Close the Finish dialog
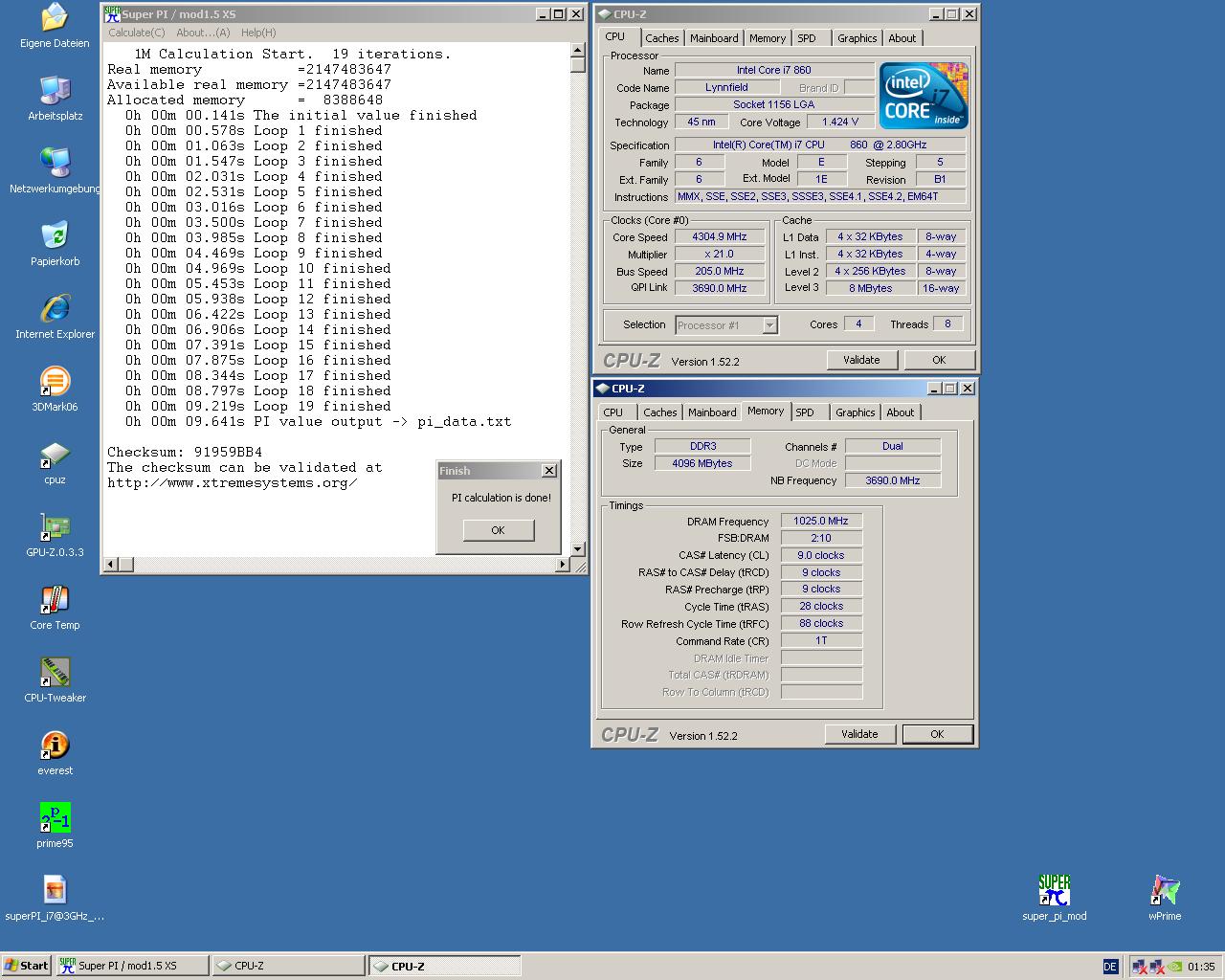 tap(548, 470)
